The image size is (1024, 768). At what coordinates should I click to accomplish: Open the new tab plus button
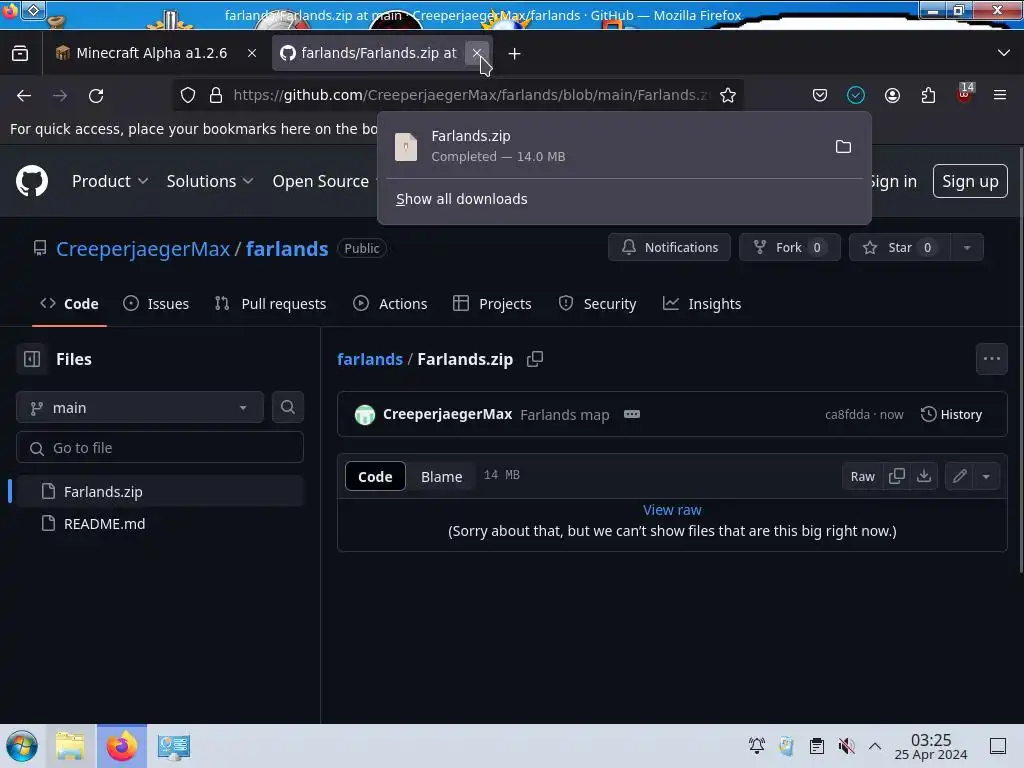[515, 54]
